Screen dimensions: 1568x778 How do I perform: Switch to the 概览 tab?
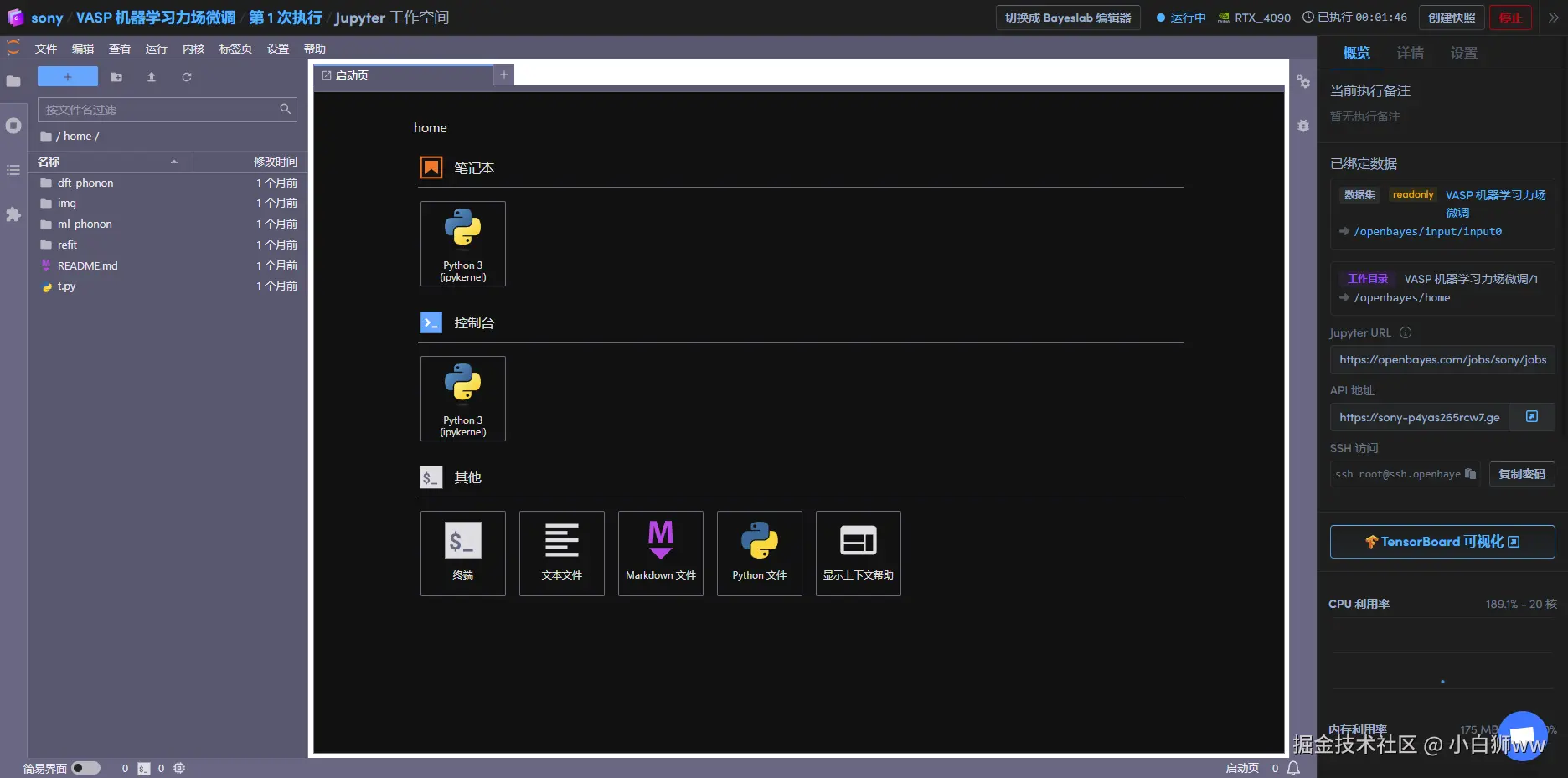[x=1357, y=54]
